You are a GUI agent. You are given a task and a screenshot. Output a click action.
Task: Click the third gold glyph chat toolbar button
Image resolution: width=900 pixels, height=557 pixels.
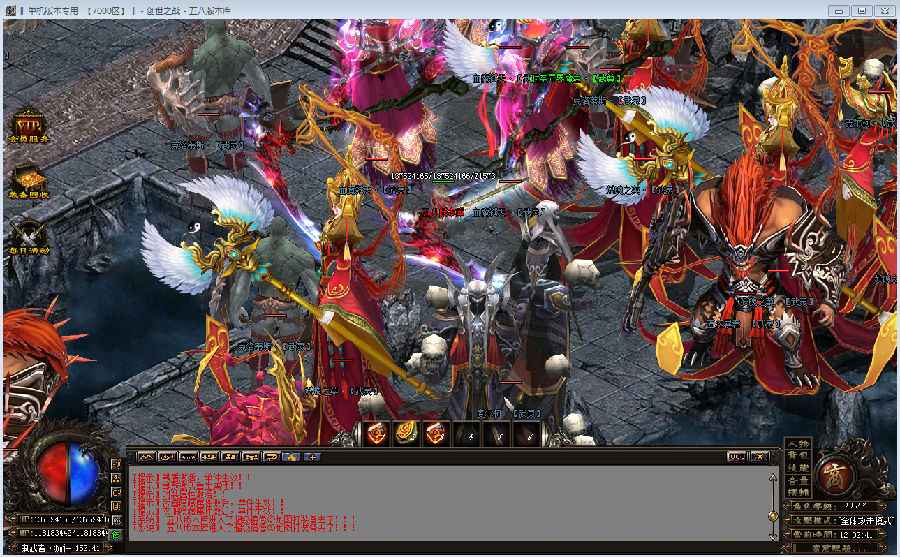coord(188,457)
